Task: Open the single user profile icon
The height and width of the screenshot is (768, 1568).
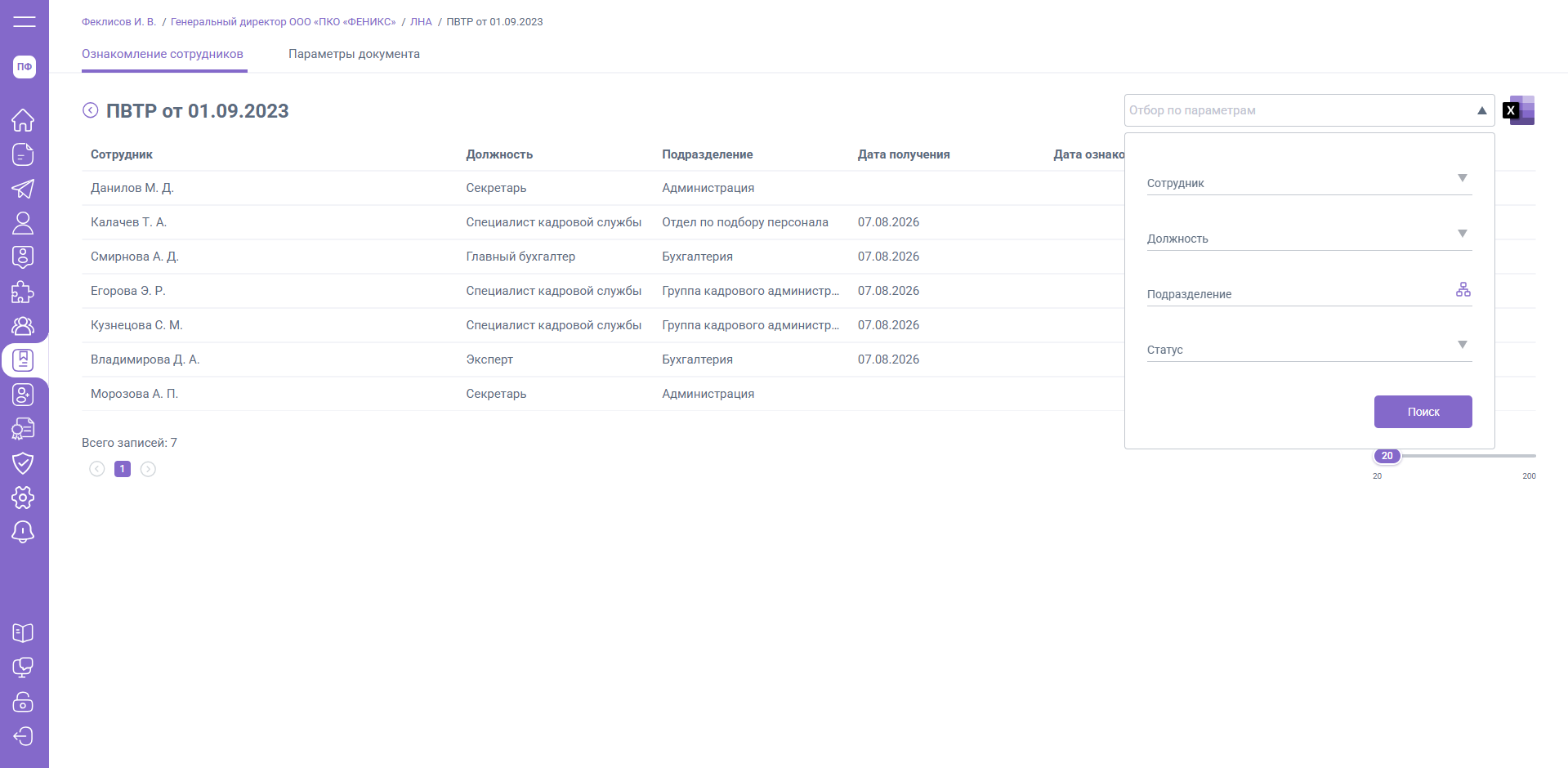Action: (x=23, y=223)
